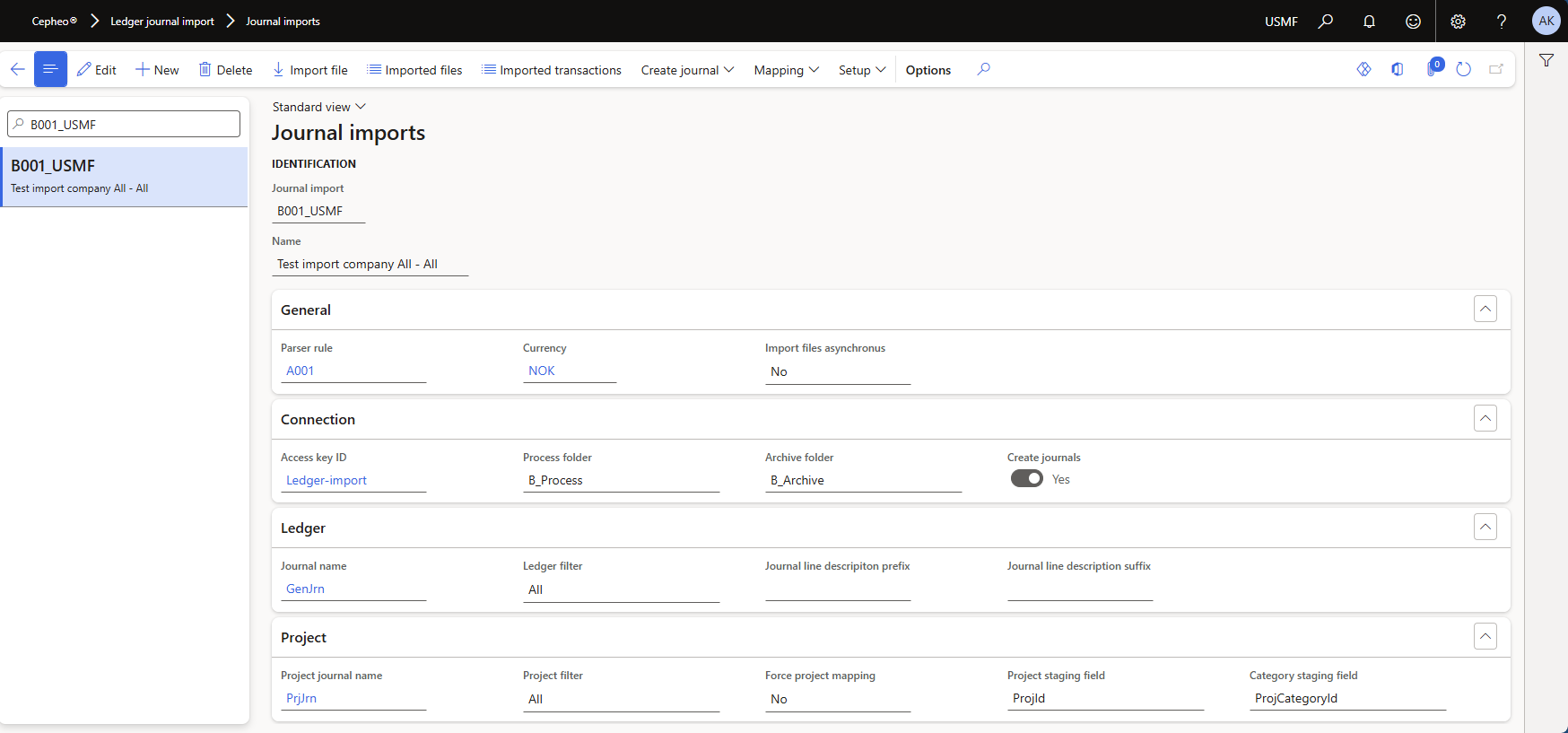The width and height of the screenshot is (1568, 733).
Task: Collapse the Connection section
Action: click(x=1485, y=419)
